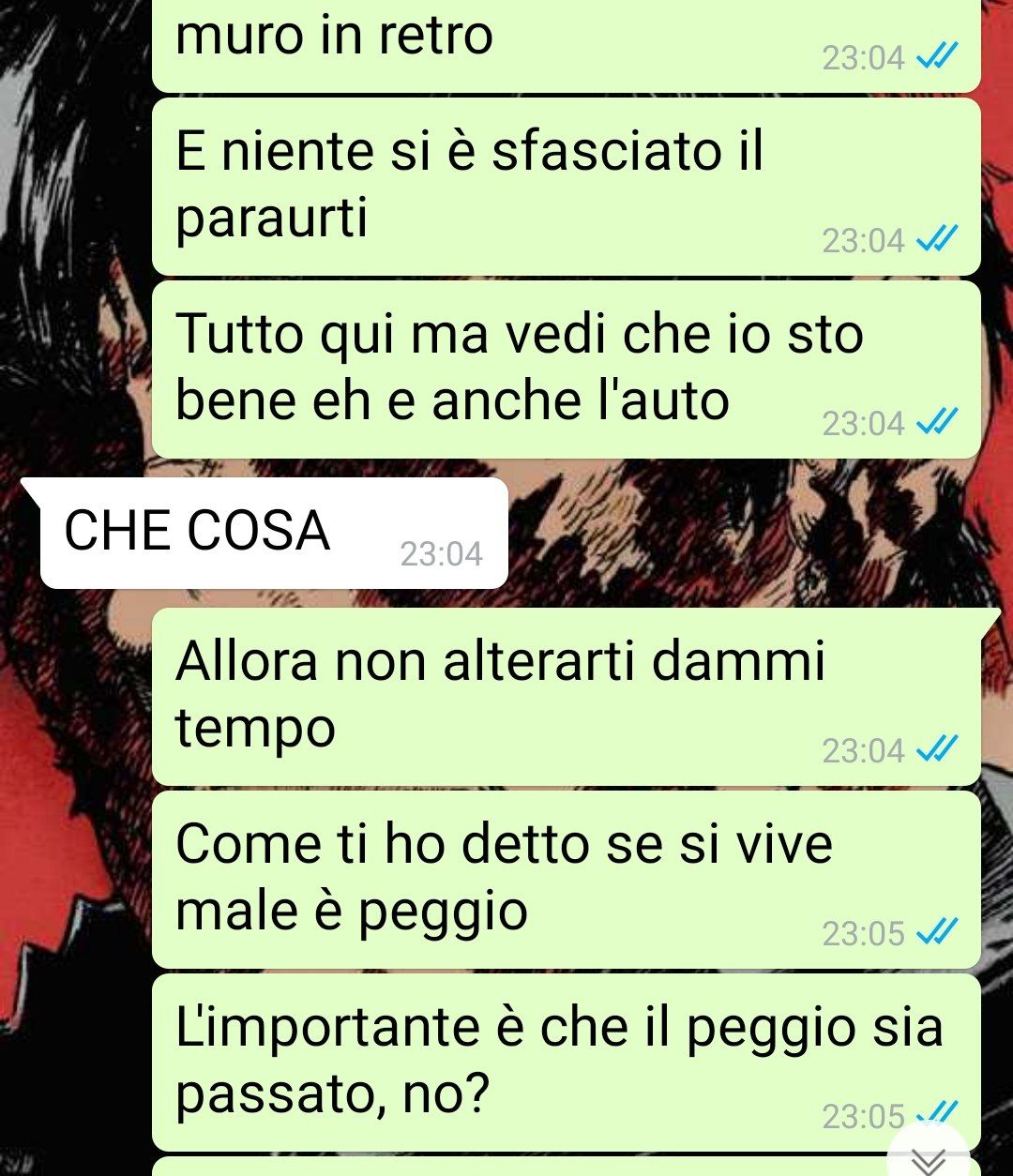Screen dimensions: 1013x1176
Task: Tap checkmarks beside 'passato, no?' message
Action: coord(936,1114)
